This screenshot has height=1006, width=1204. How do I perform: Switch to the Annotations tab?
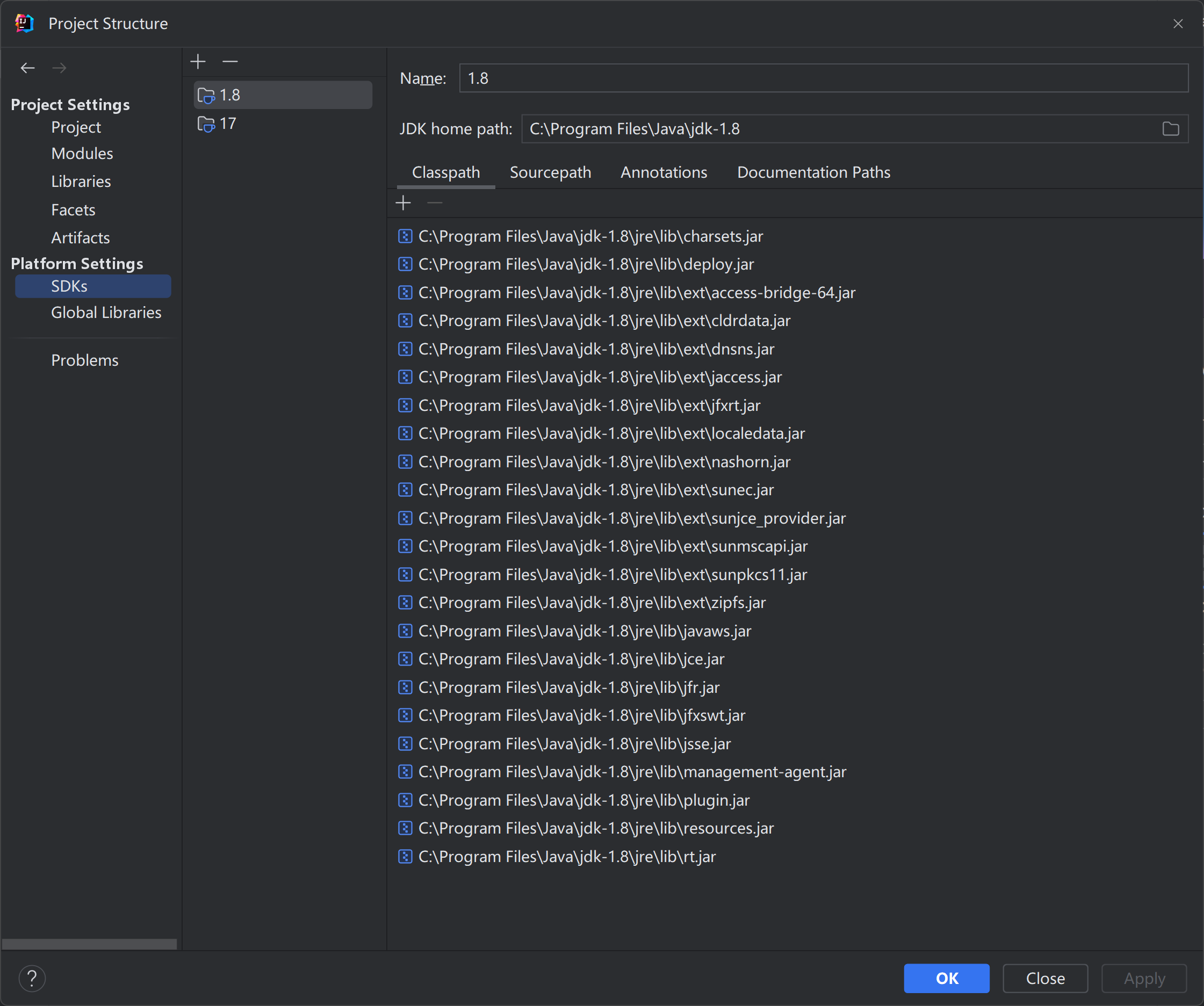pyautogui.click(x=663, y=172)
